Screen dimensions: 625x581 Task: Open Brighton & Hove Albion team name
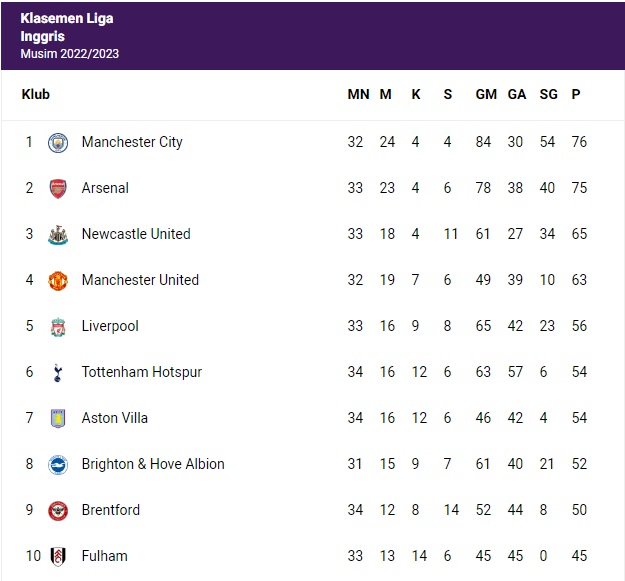click(152, 464)
